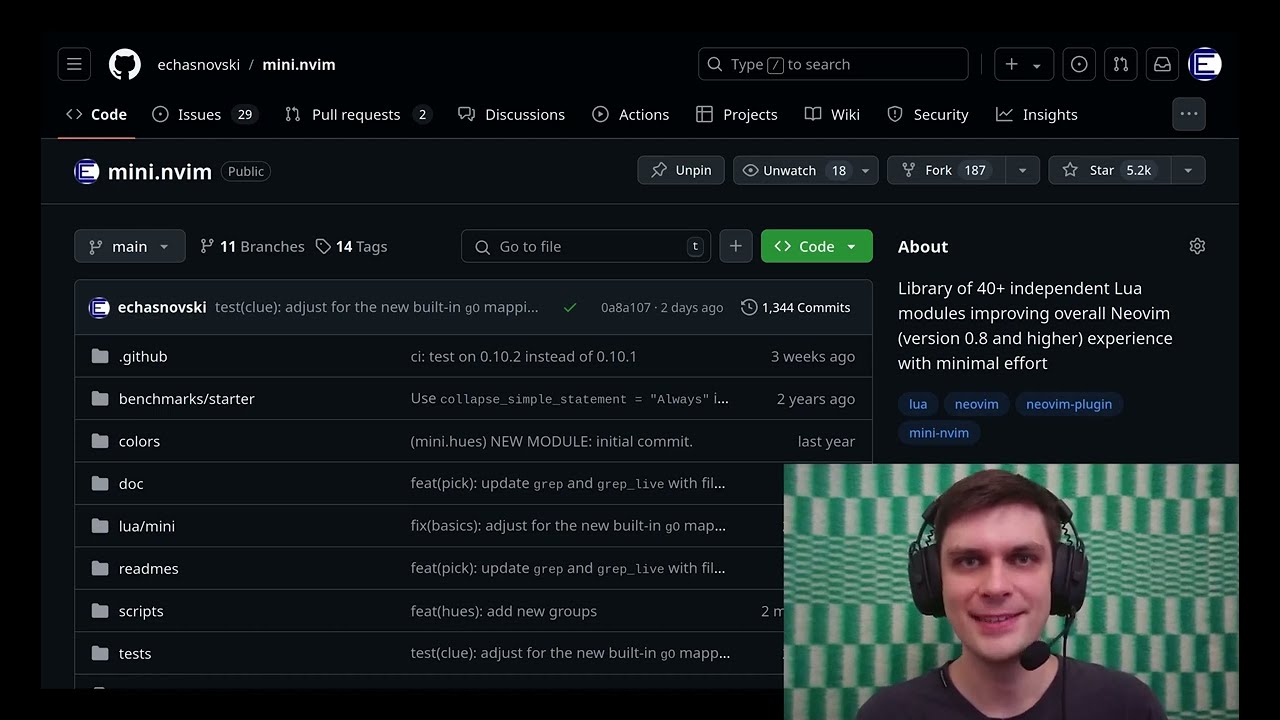1280x720 pixels.
Task: Open the green Code dropdown
Action: (x=817, y=246)
